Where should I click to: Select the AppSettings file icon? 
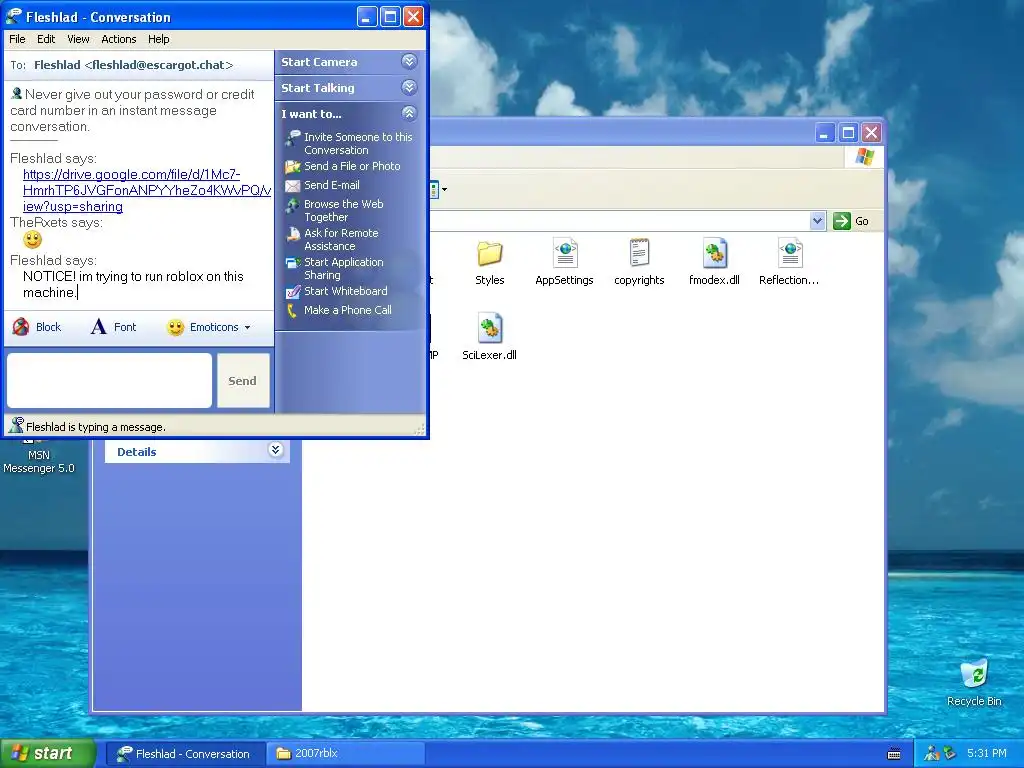pyautogui.click(x=565, y=253)
